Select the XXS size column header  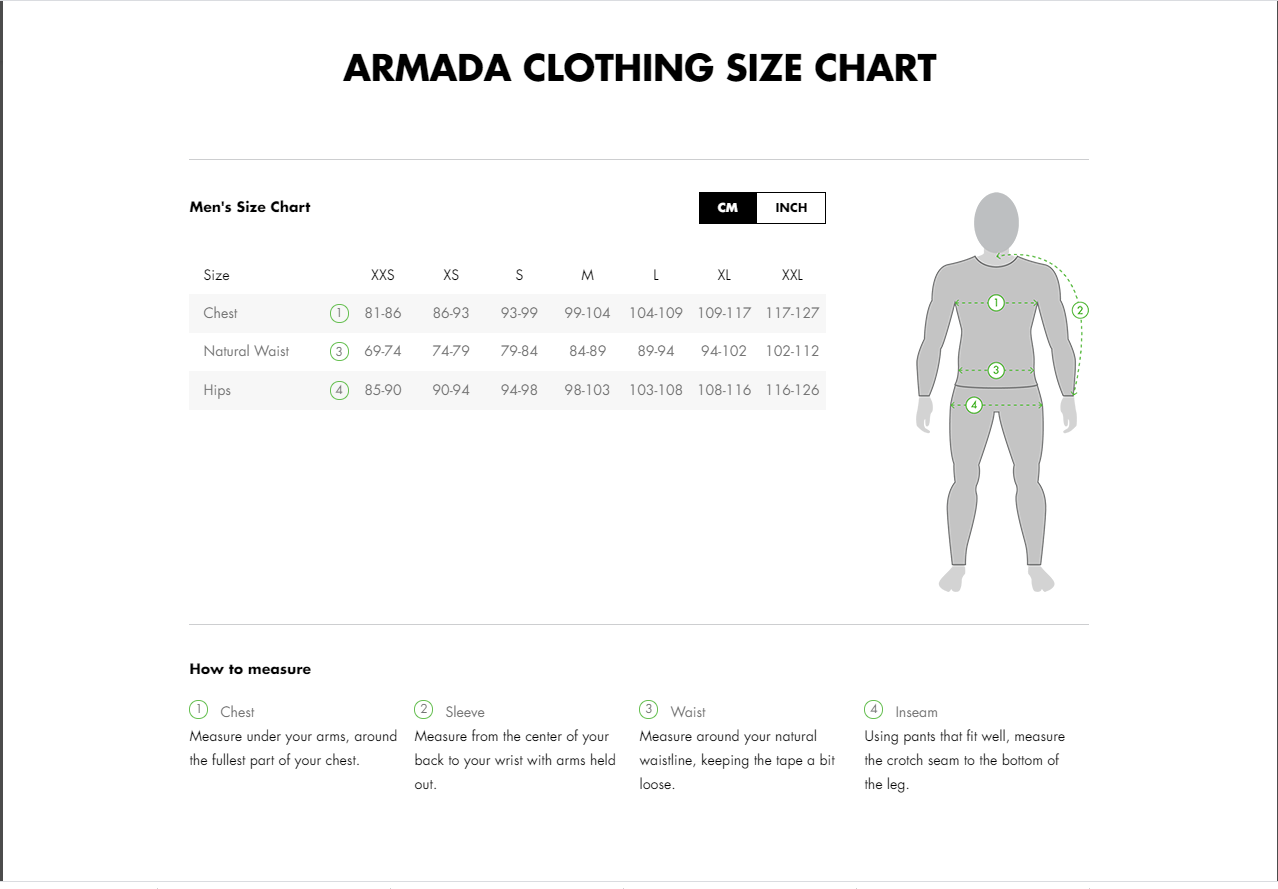tap(383, 275)
